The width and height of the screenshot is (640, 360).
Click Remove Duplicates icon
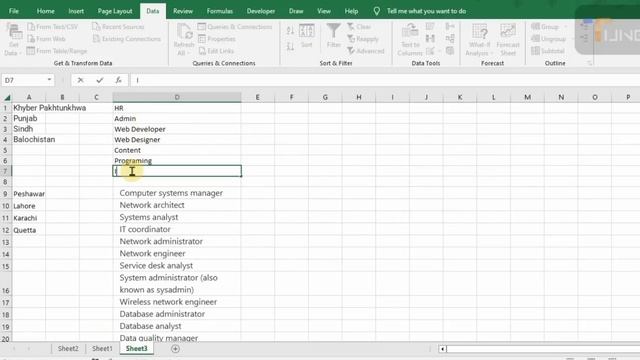[x=430, y=39]
